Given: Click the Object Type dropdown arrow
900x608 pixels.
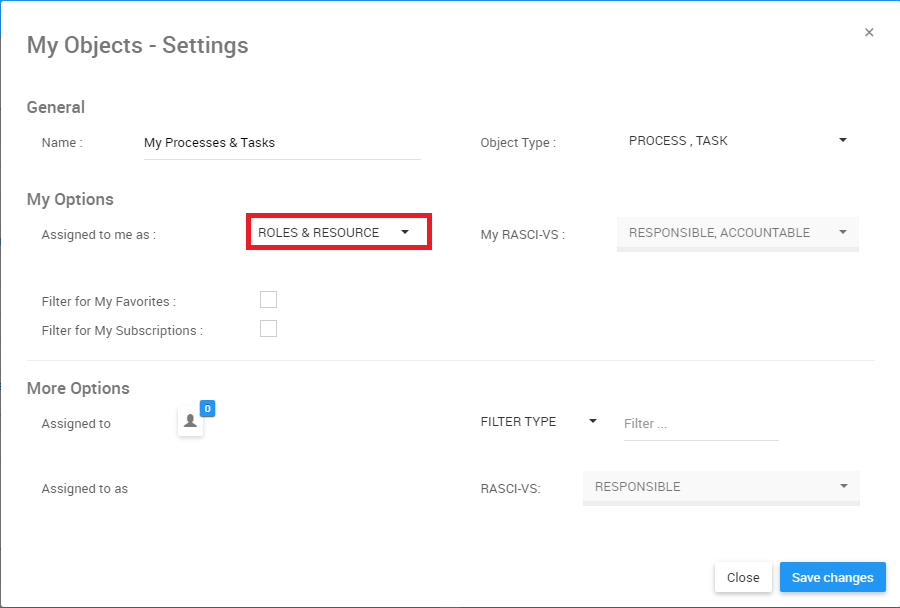Looking at the screenshot, I should click(843, 140).
